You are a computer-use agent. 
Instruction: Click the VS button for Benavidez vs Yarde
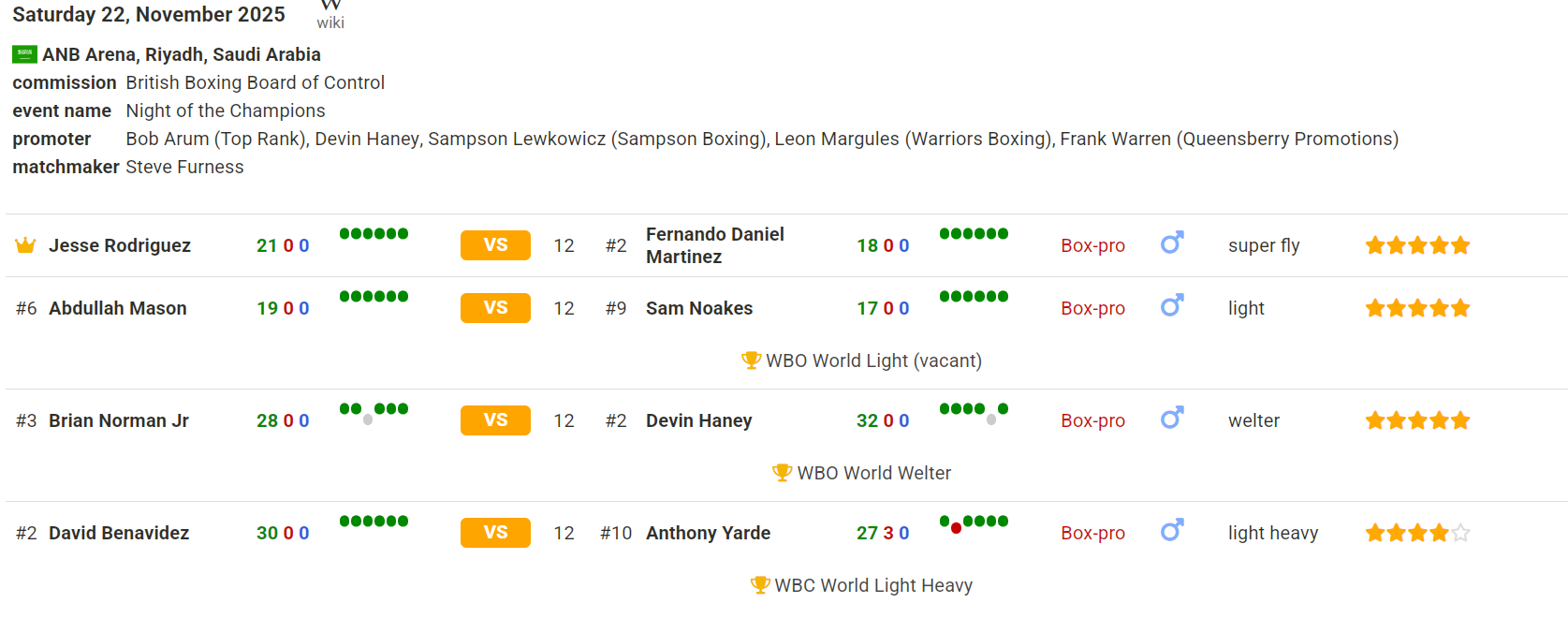(x=495, y=533)
